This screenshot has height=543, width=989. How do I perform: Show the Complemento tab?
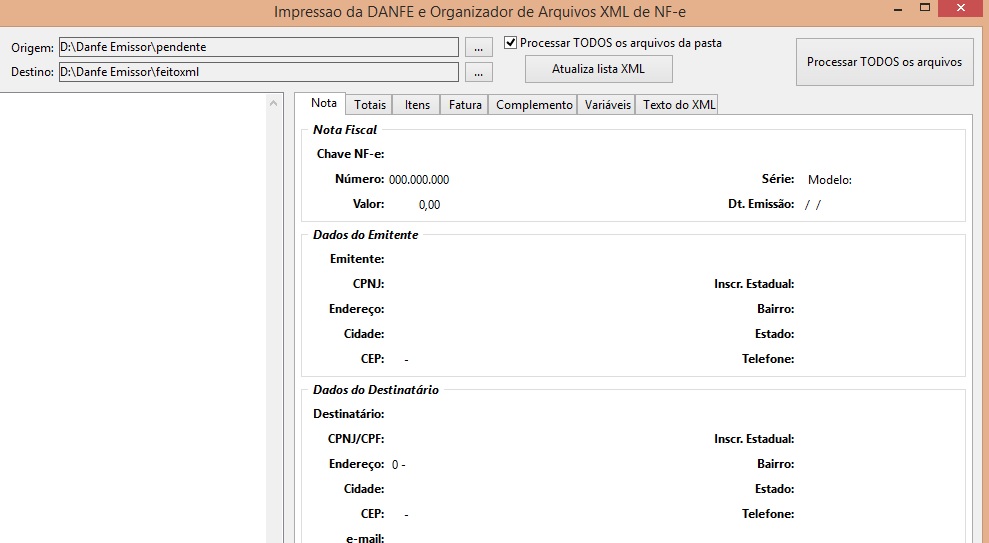[x=534, y=105]
